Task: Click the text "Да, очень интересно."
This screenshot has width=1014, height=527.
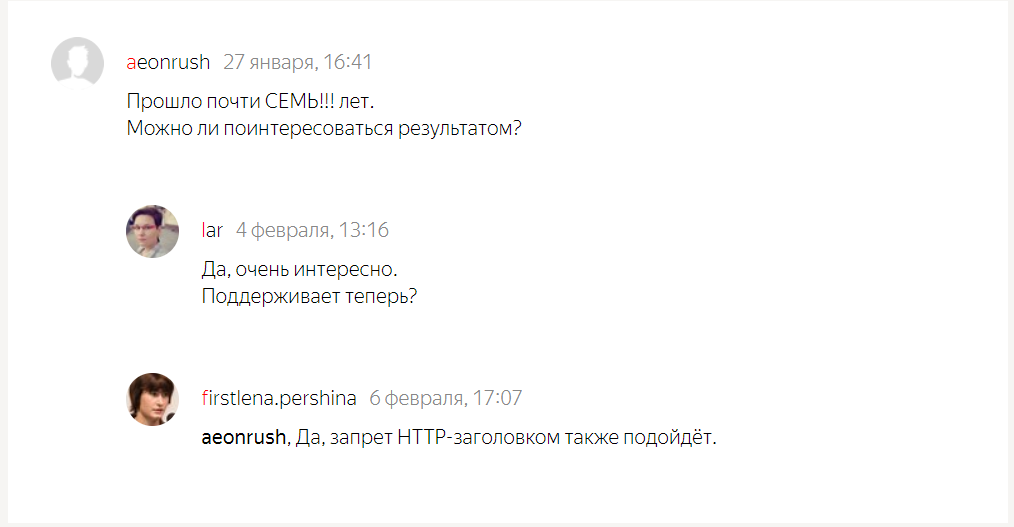Action: pos(300,269)
